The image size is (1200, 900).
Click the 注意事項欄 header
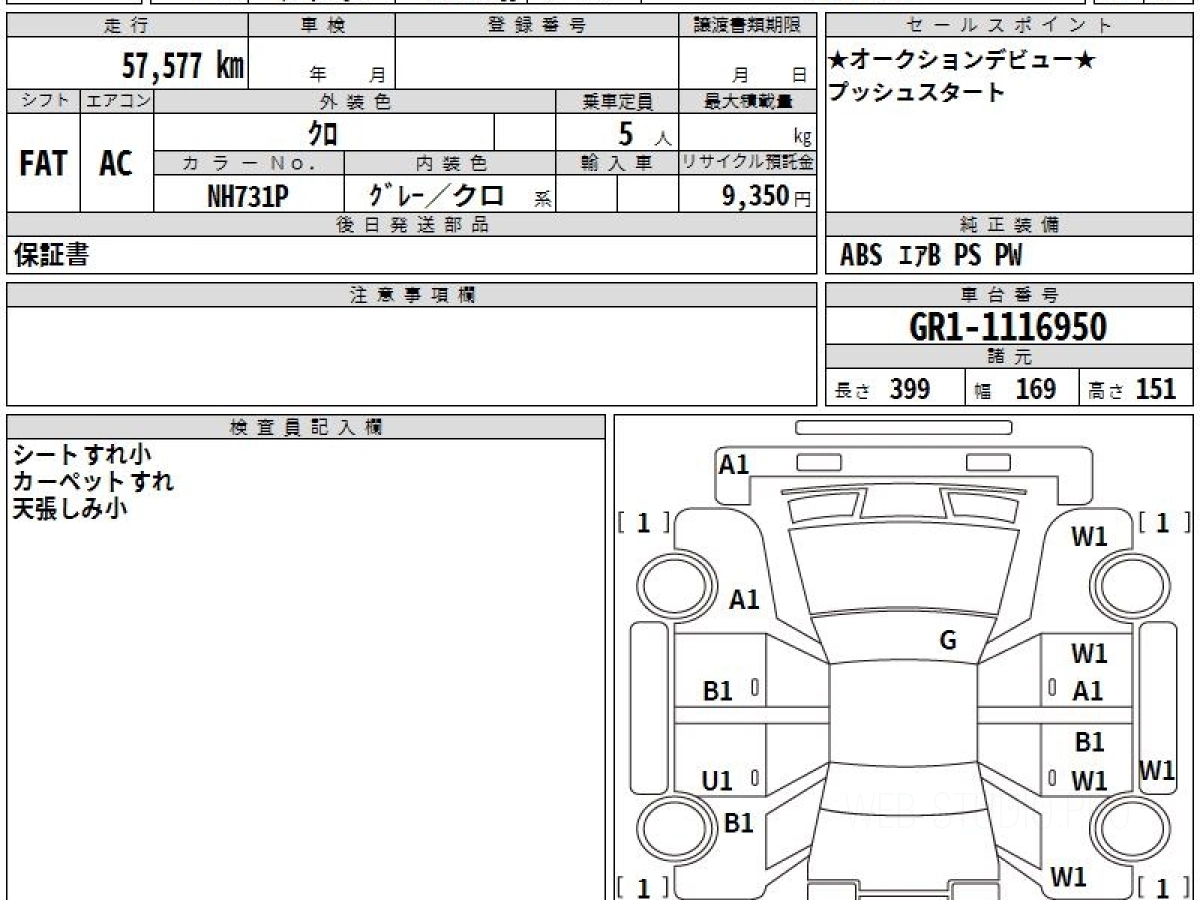coord(412,295)
